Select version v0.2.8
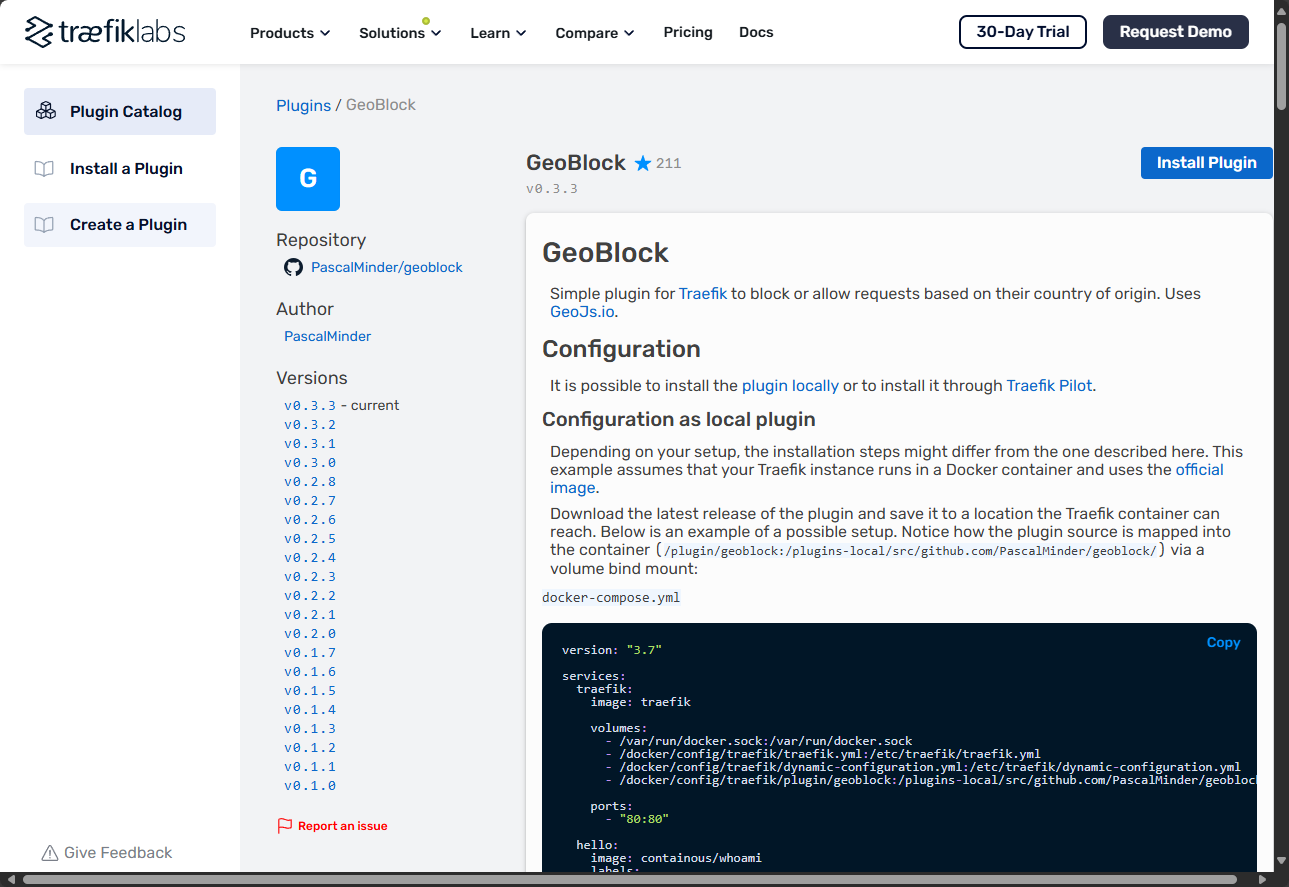The height and width of the screenshot is (887, 1289). [x=310, y=481]
